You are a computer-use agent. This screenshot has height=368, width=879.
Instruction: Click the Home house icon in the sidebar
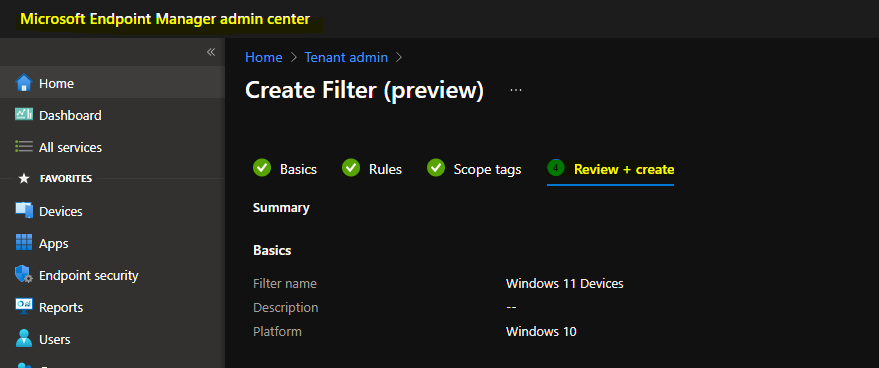pyautogui.click(x=24, y=83)
